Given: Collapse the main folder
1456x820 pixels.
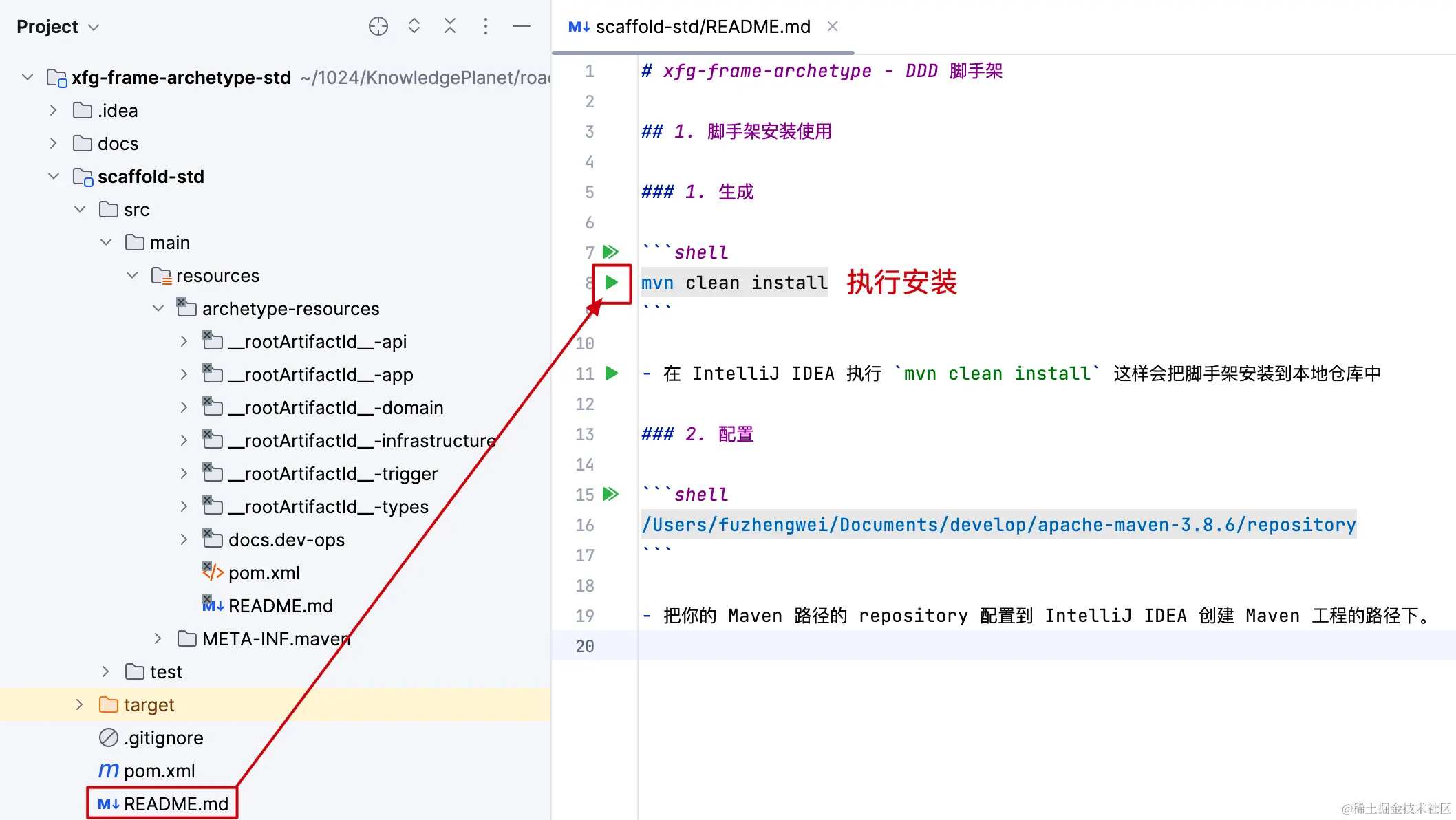Looking at the screenshot, I should [x=106, y=242].
